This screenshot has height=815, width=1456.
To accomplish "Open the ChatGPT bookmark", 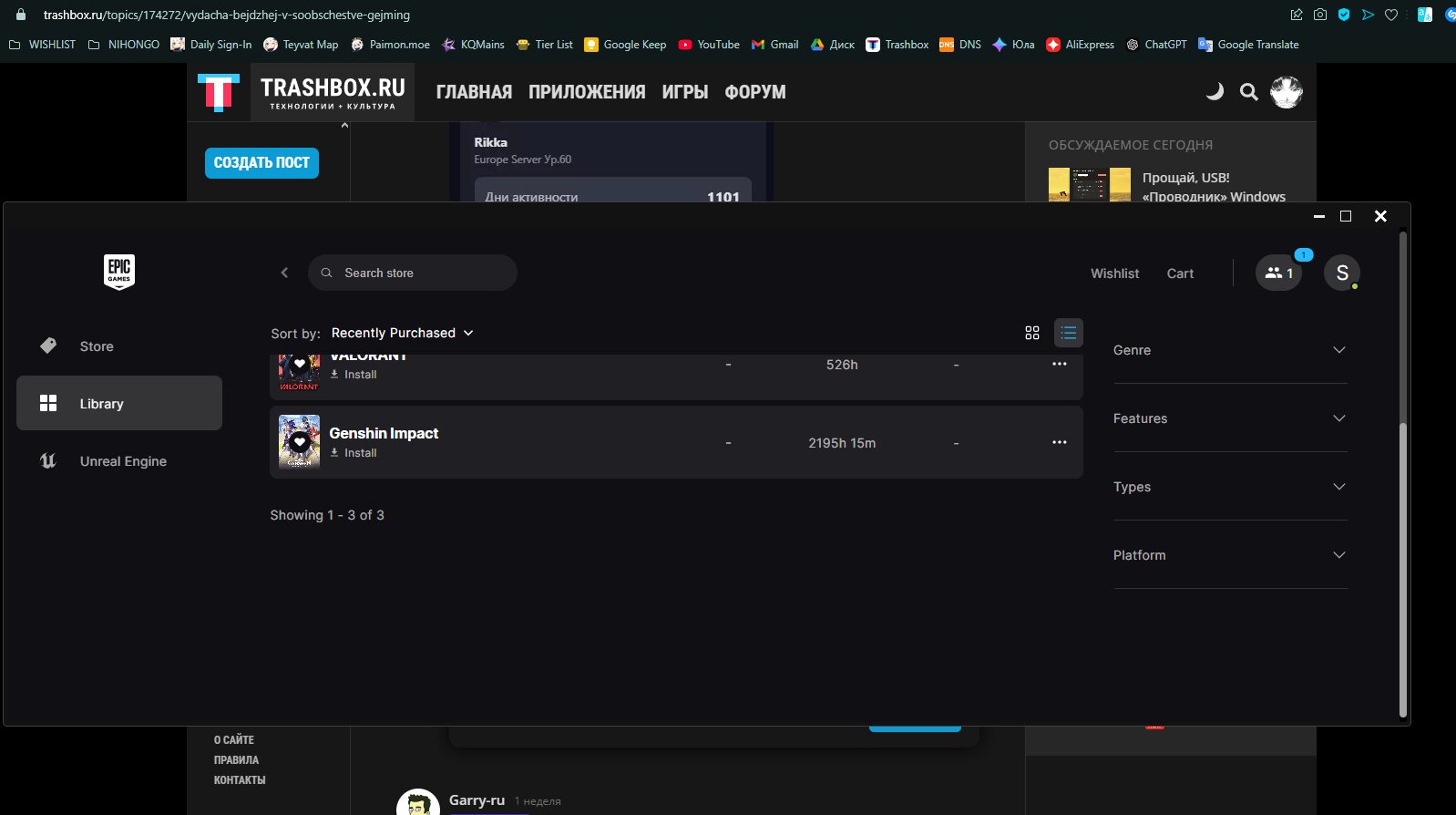I will click(x=1156, y=45).
